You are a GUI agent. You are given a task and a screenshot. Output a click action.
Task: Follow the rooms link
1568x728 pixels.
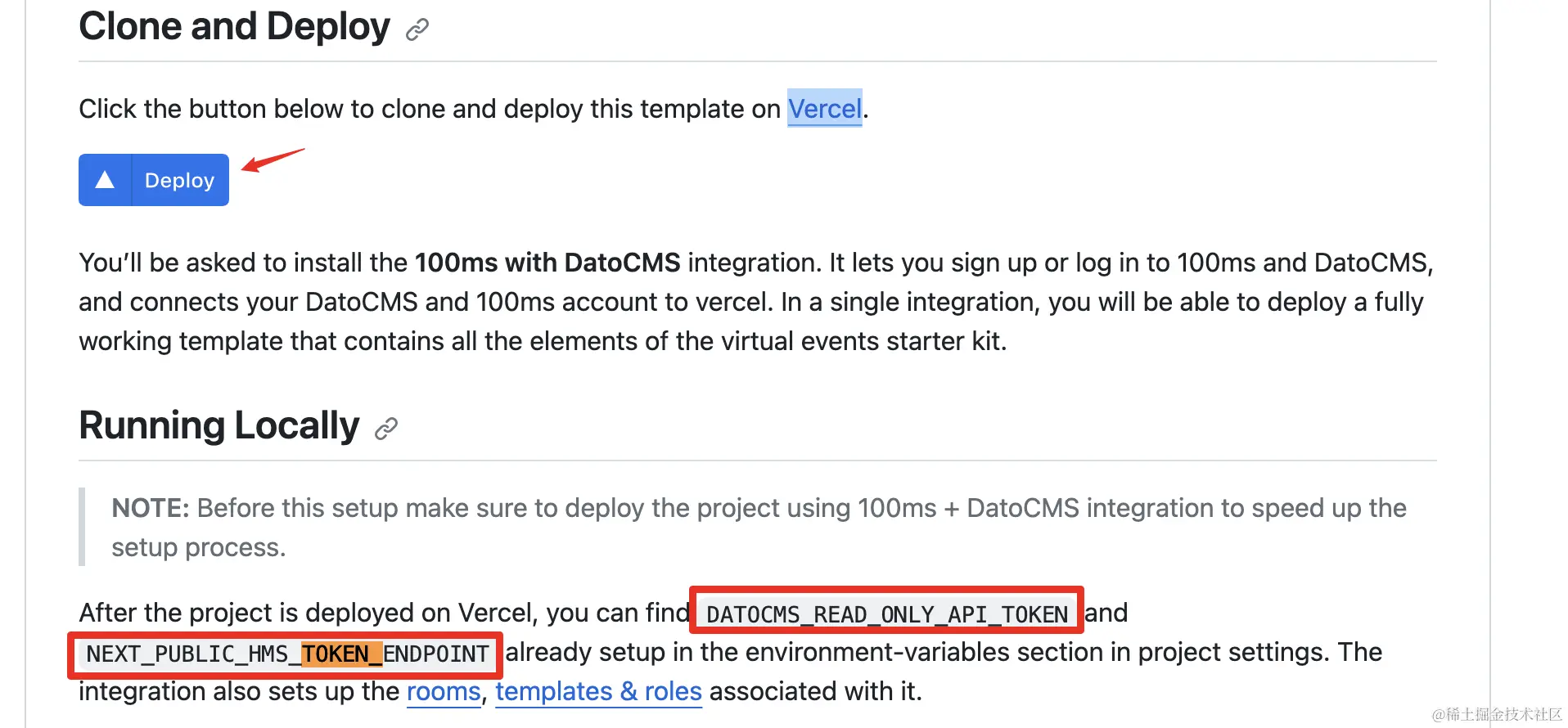tap(444, 692)
